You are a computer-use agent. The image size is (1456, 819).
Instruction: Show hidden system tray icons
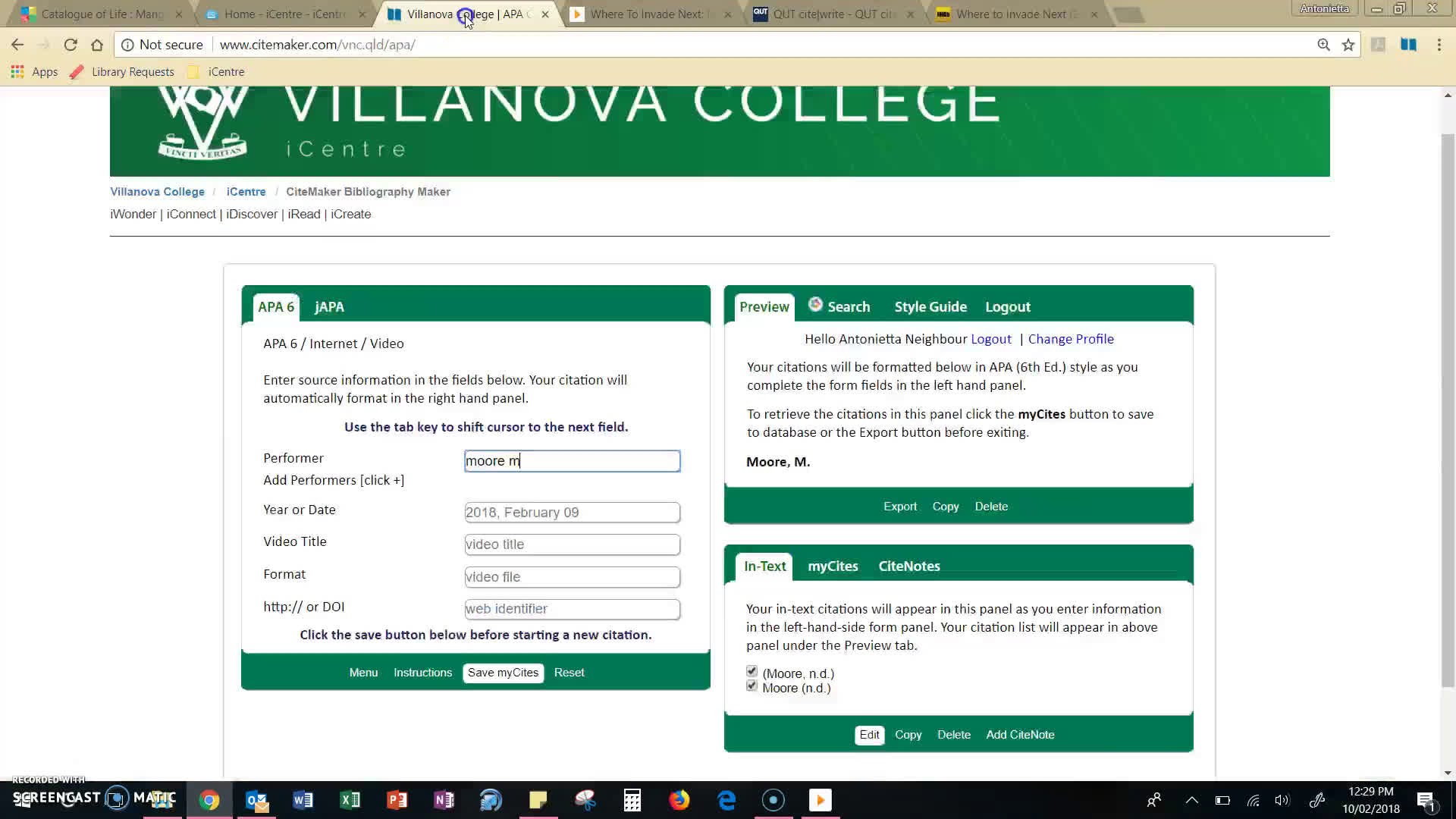pyautogui.click(x=1192, y=800)
